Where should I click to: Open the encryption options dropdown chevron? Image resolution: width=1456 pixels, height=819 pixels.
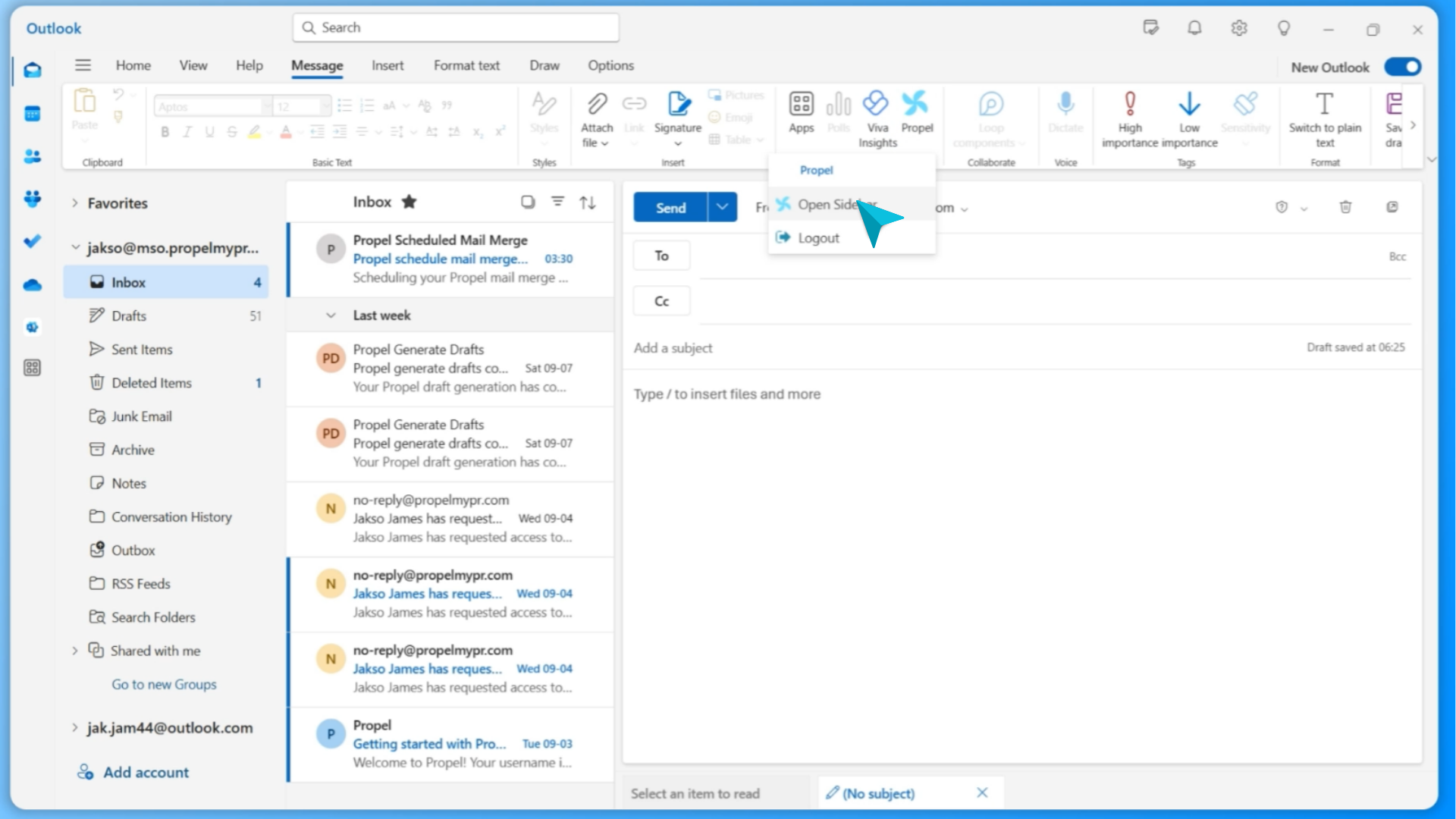[1304, 209]
